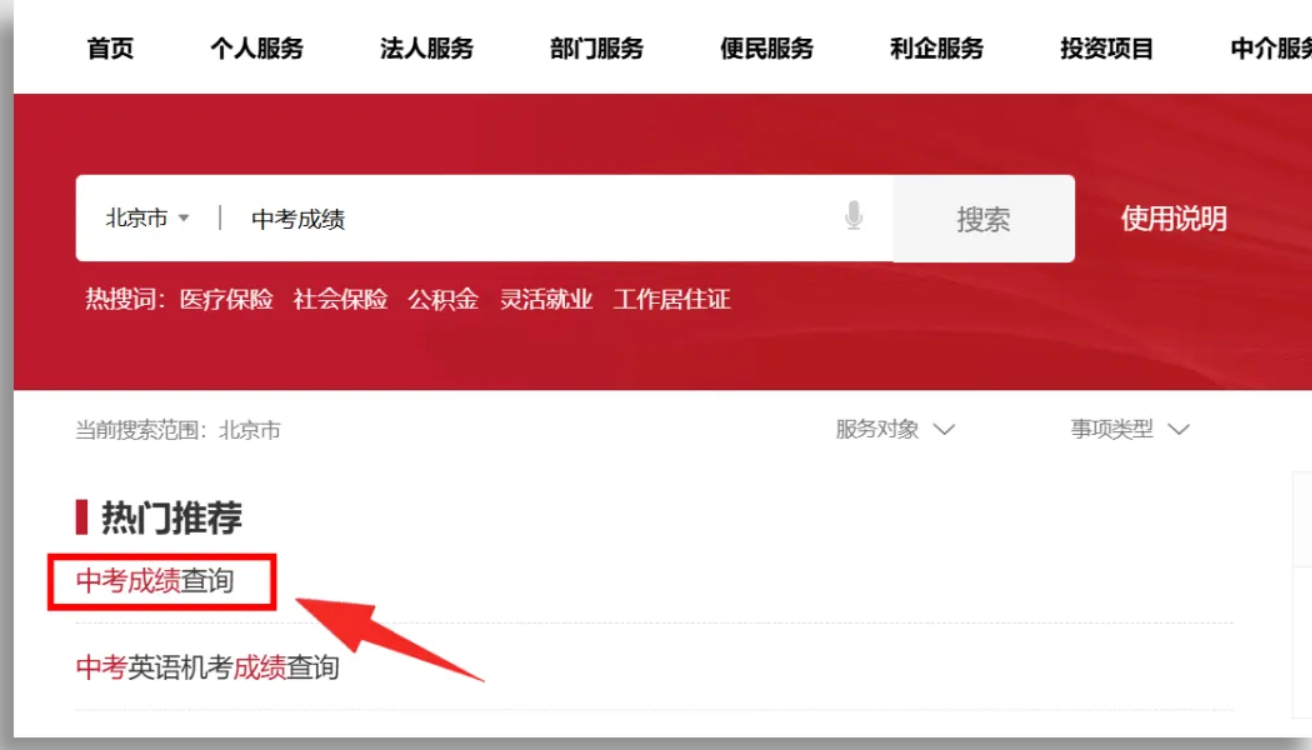Open the 中考成绩查询 recommended result
The width and height of the screenshot is (1312, 750).
pos(155,581)
